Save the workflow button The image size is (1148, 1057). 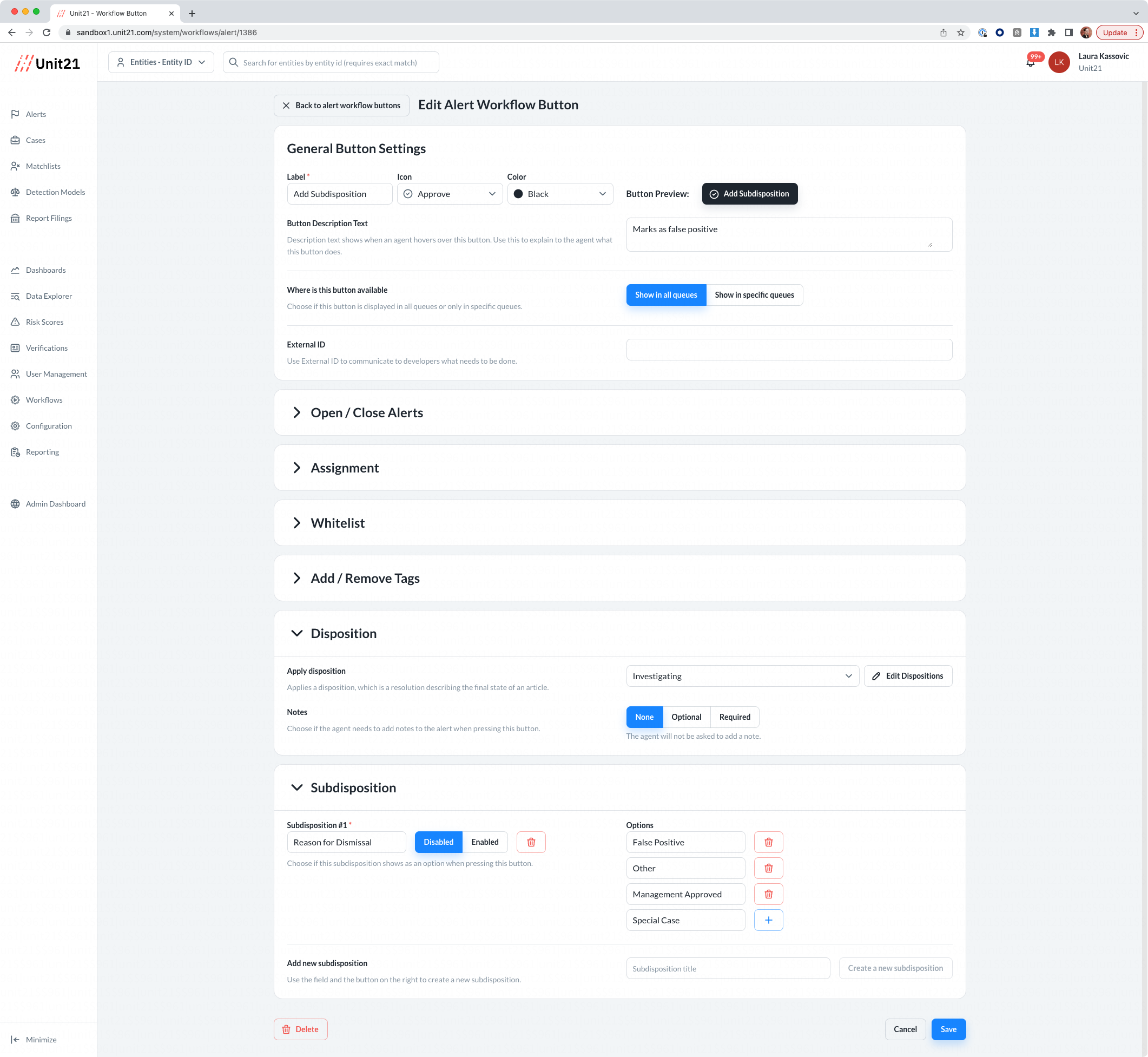(x=948, y=1029)
